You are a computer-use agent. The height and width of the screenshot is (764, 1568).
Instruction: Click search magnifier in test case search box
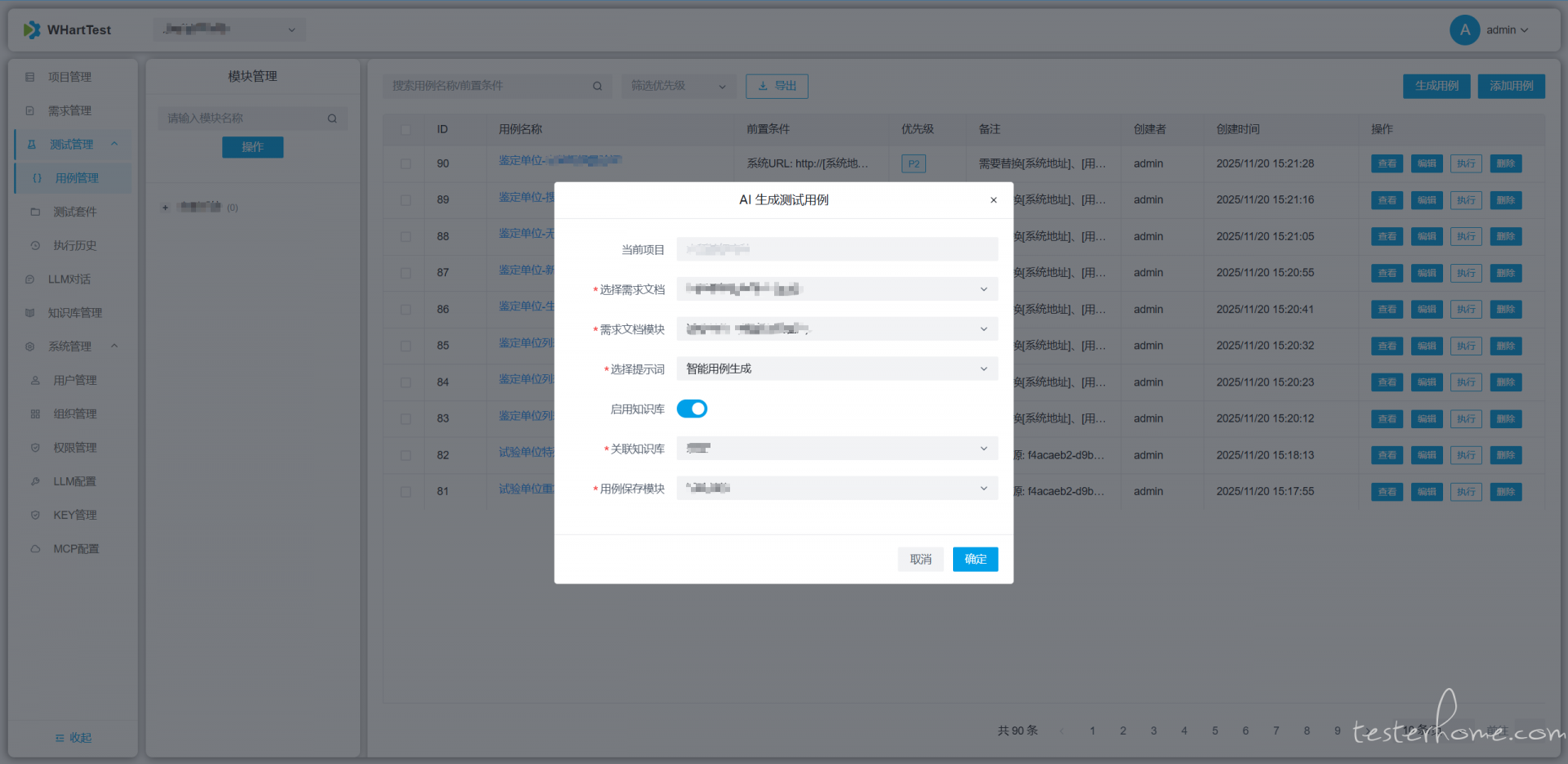[597, 86]
